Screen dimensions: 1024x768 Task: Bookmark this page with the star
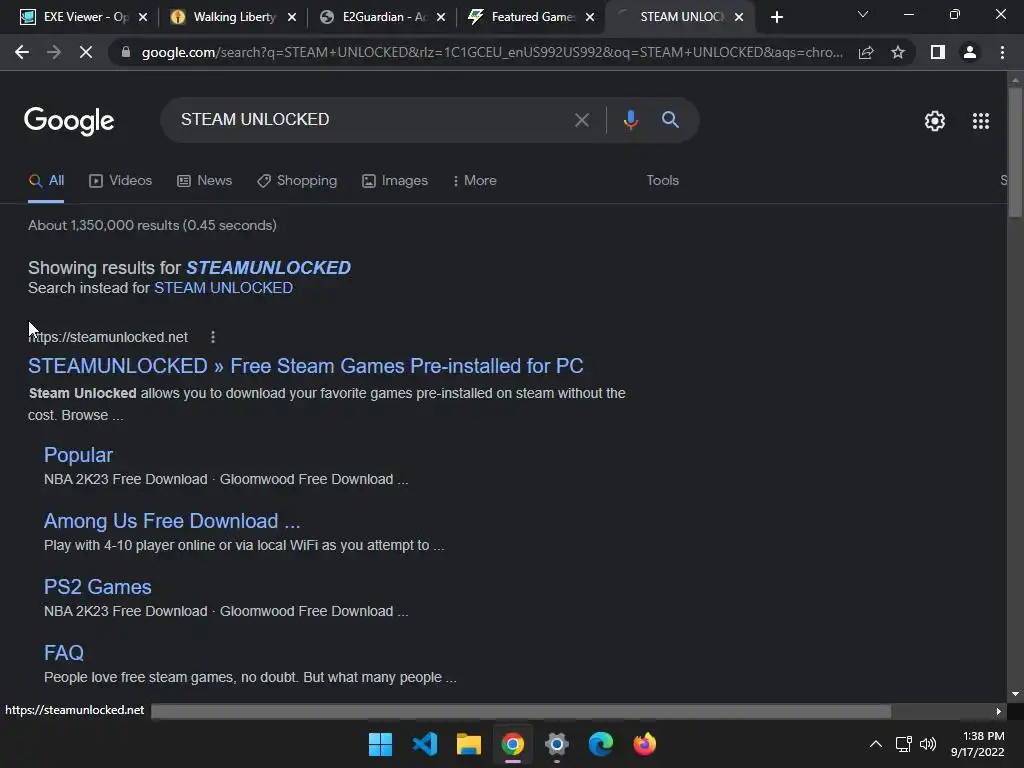898,52
